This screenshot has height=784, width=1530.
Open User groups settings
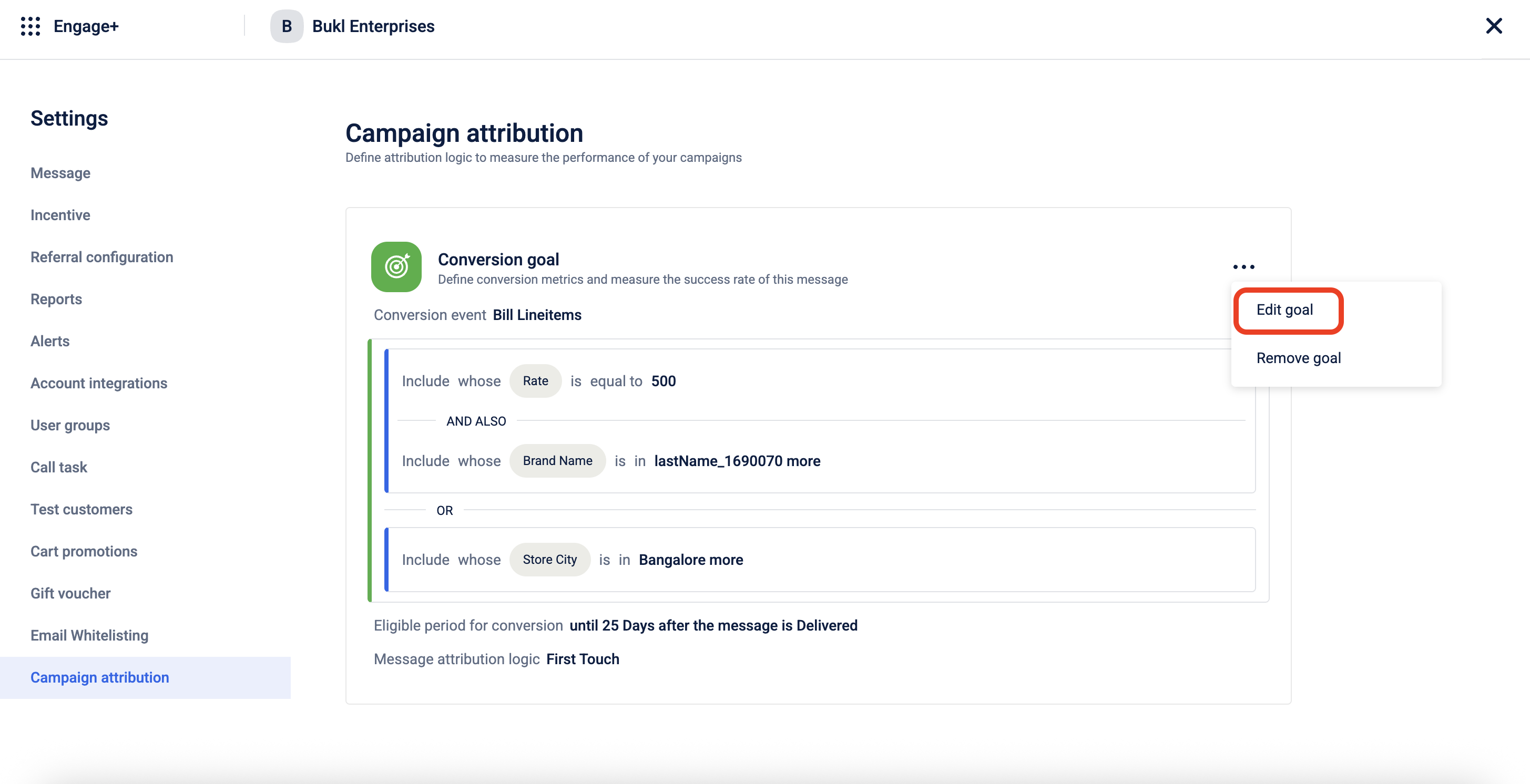[70, 425]
